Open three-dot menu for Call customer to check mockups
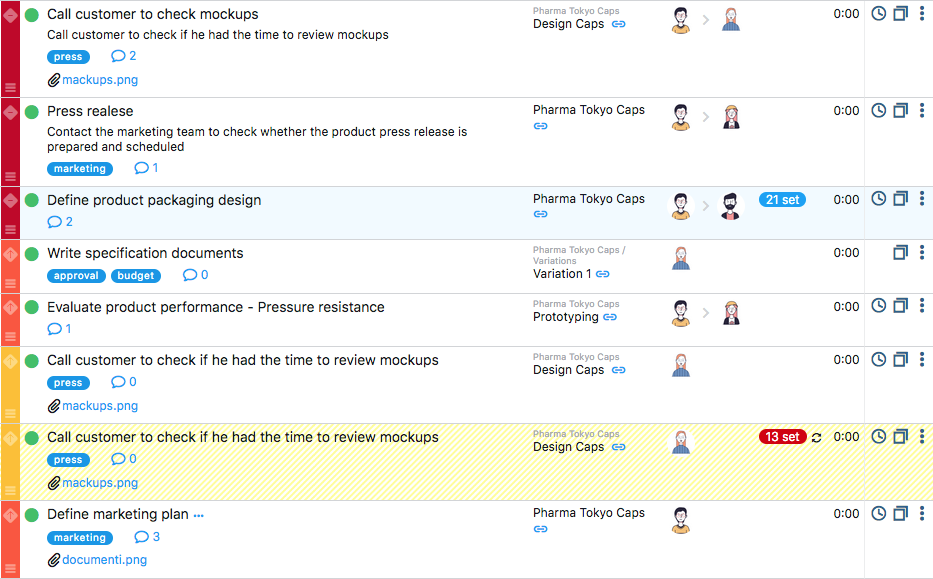The width and height of the screenshot is (933, 579). 922,14
